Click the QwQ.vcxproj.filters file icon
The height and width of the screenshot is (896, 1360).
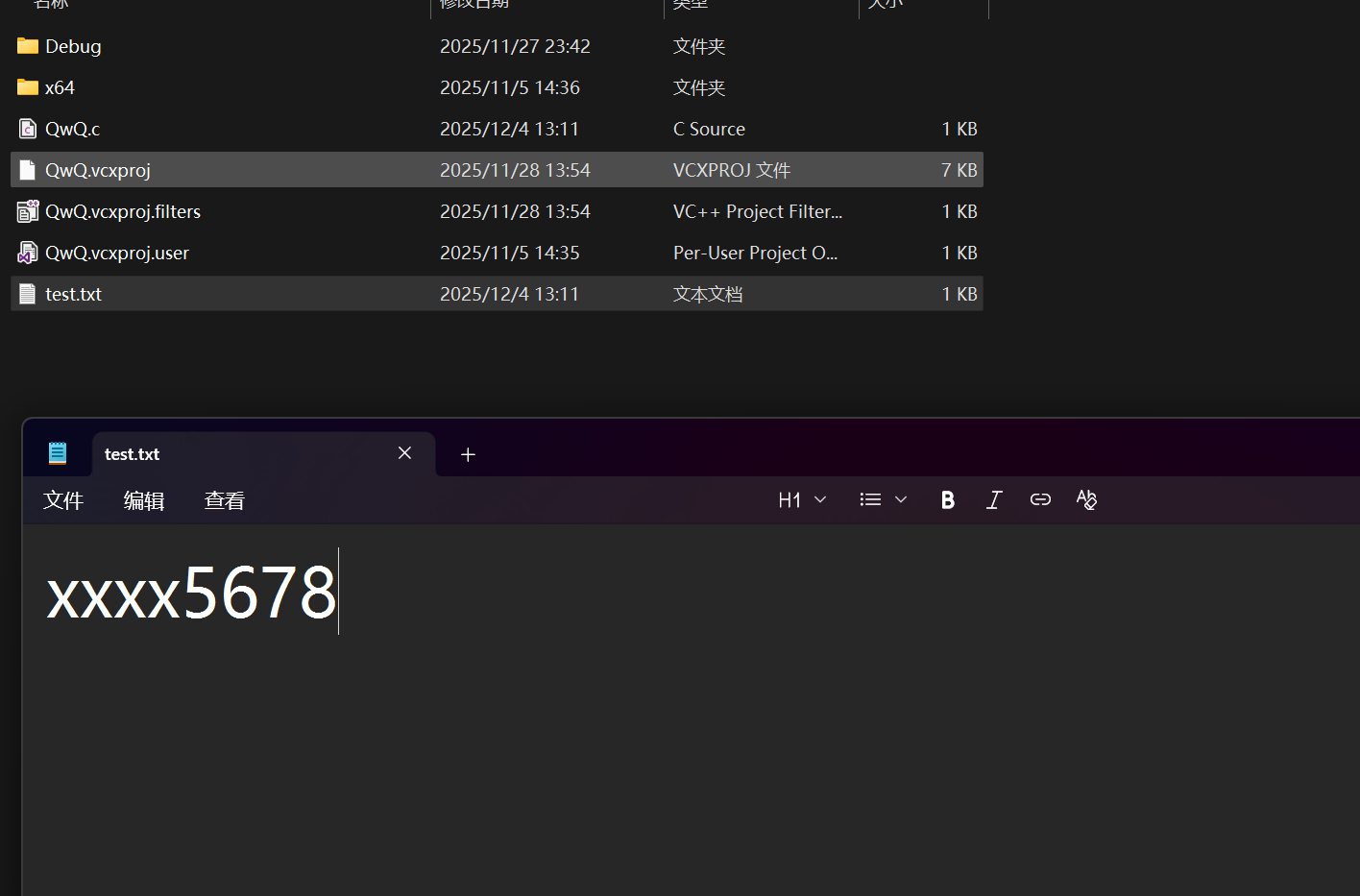point(28,211)
